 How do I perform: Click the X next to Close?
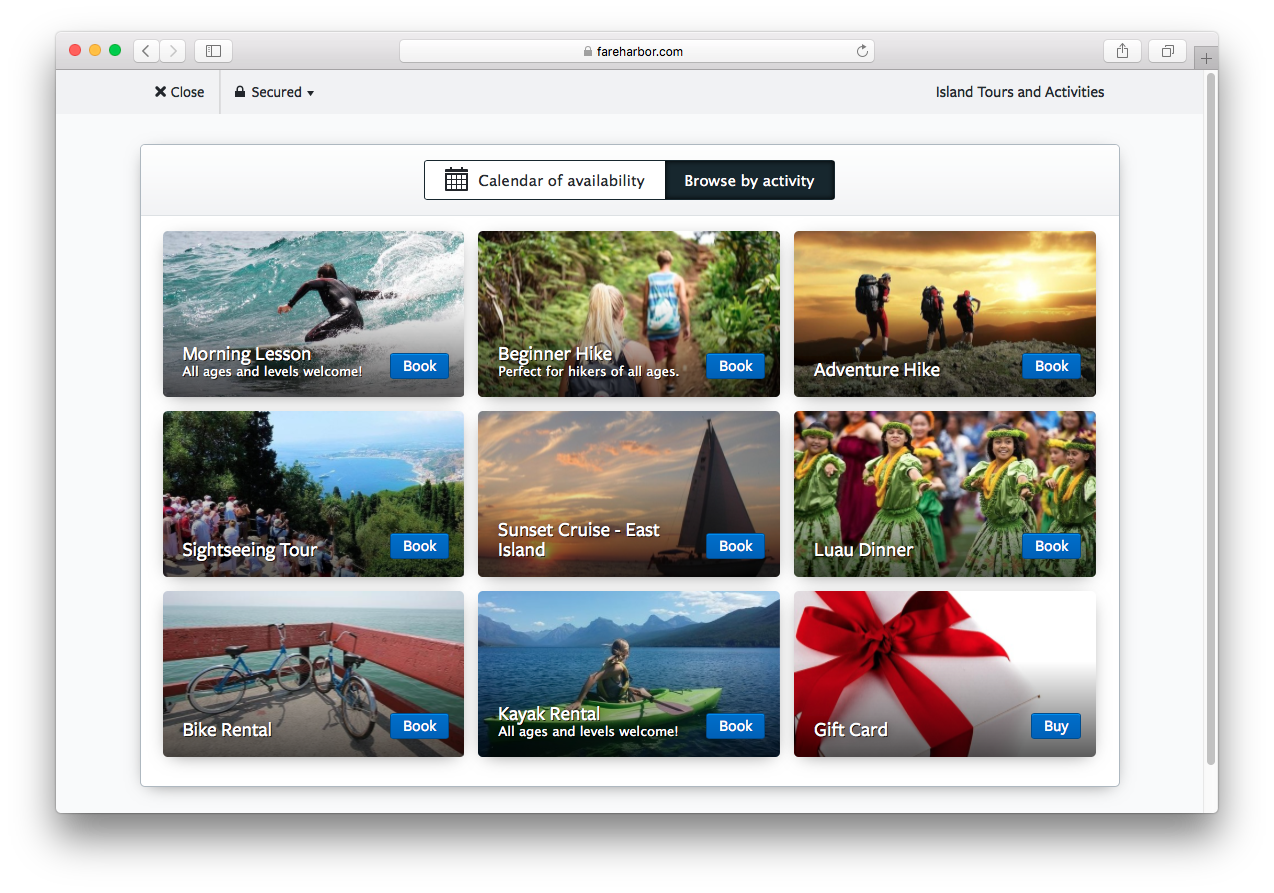pos(161,91)
